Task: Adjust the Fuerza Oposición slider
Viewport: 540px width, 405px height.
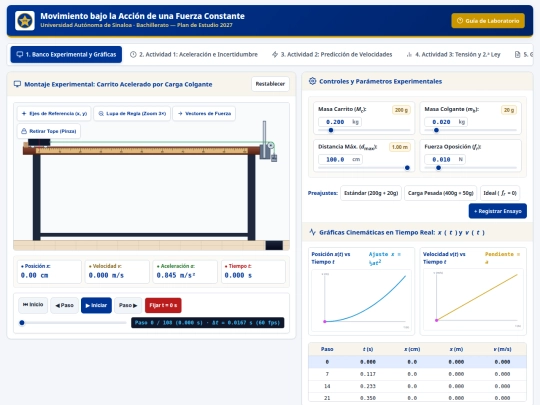Action: pos(470,168)
